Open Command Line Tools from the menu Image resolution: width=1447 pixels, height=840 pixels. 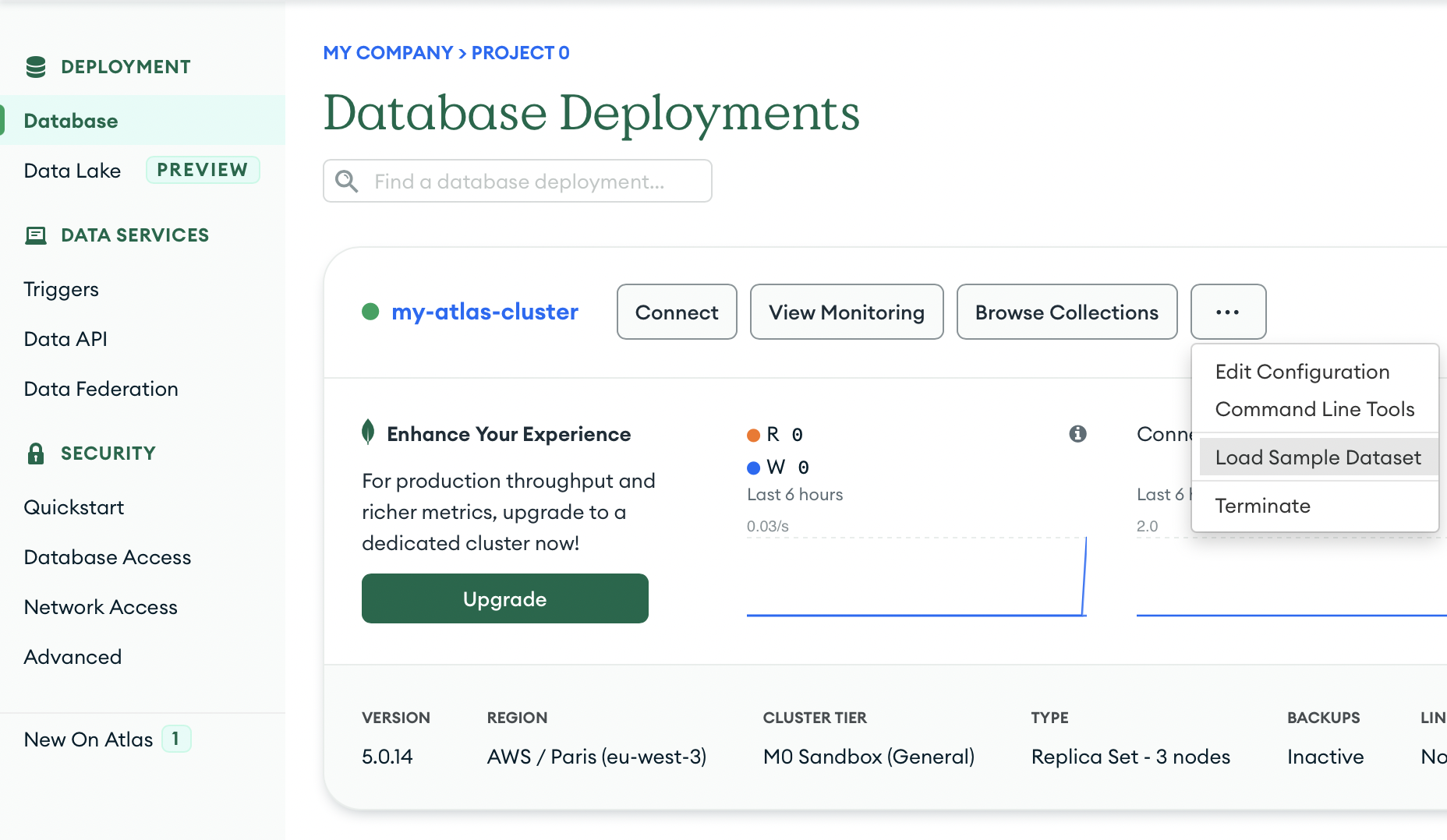(x=1314, y=408)
